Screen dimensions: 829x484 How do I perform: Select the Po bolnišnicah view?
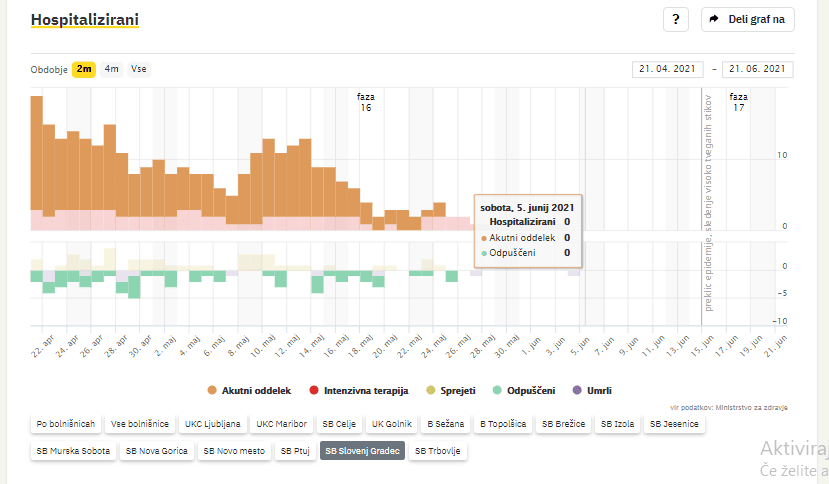(66, 424)
